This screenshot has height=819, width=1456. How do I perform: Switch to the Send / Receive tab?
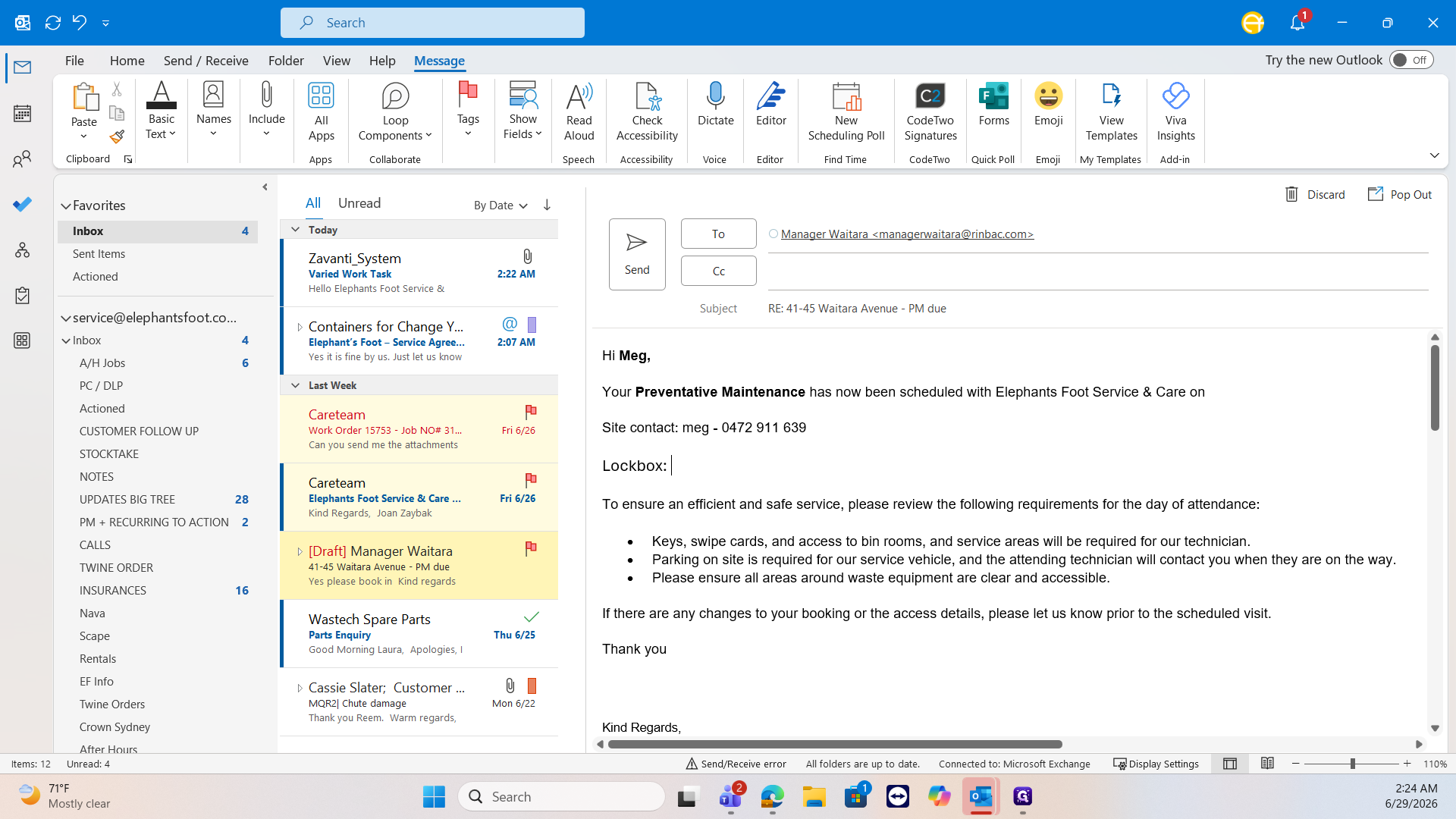point(206,61)
